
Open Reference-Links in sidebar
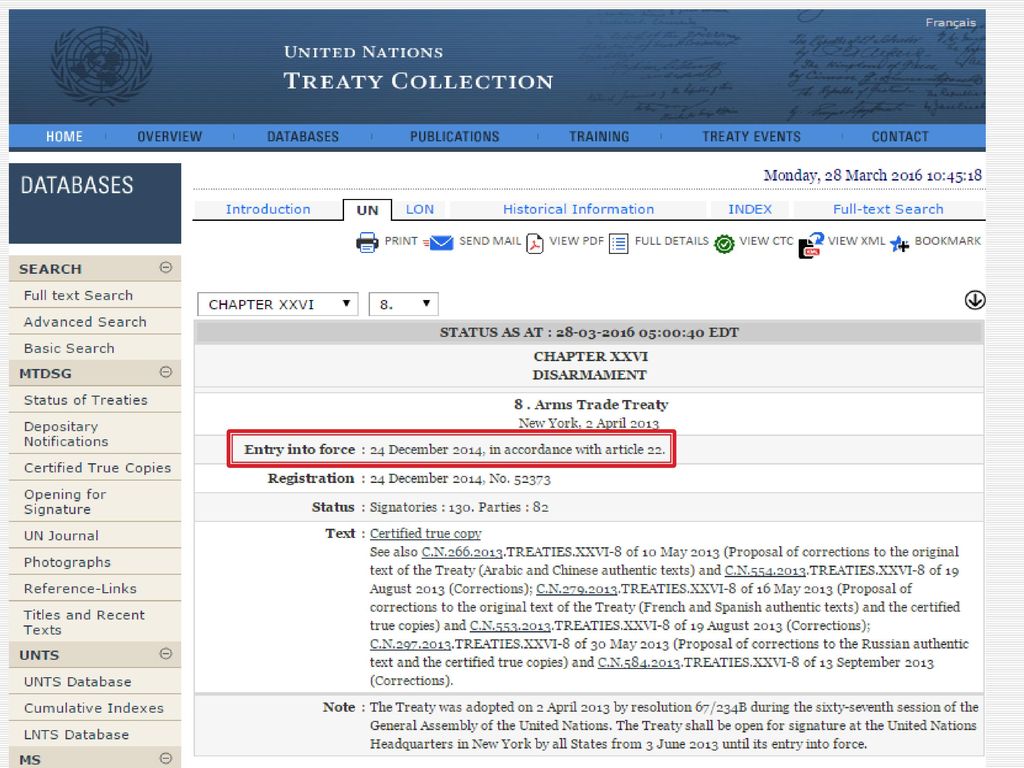coord(80,588)
